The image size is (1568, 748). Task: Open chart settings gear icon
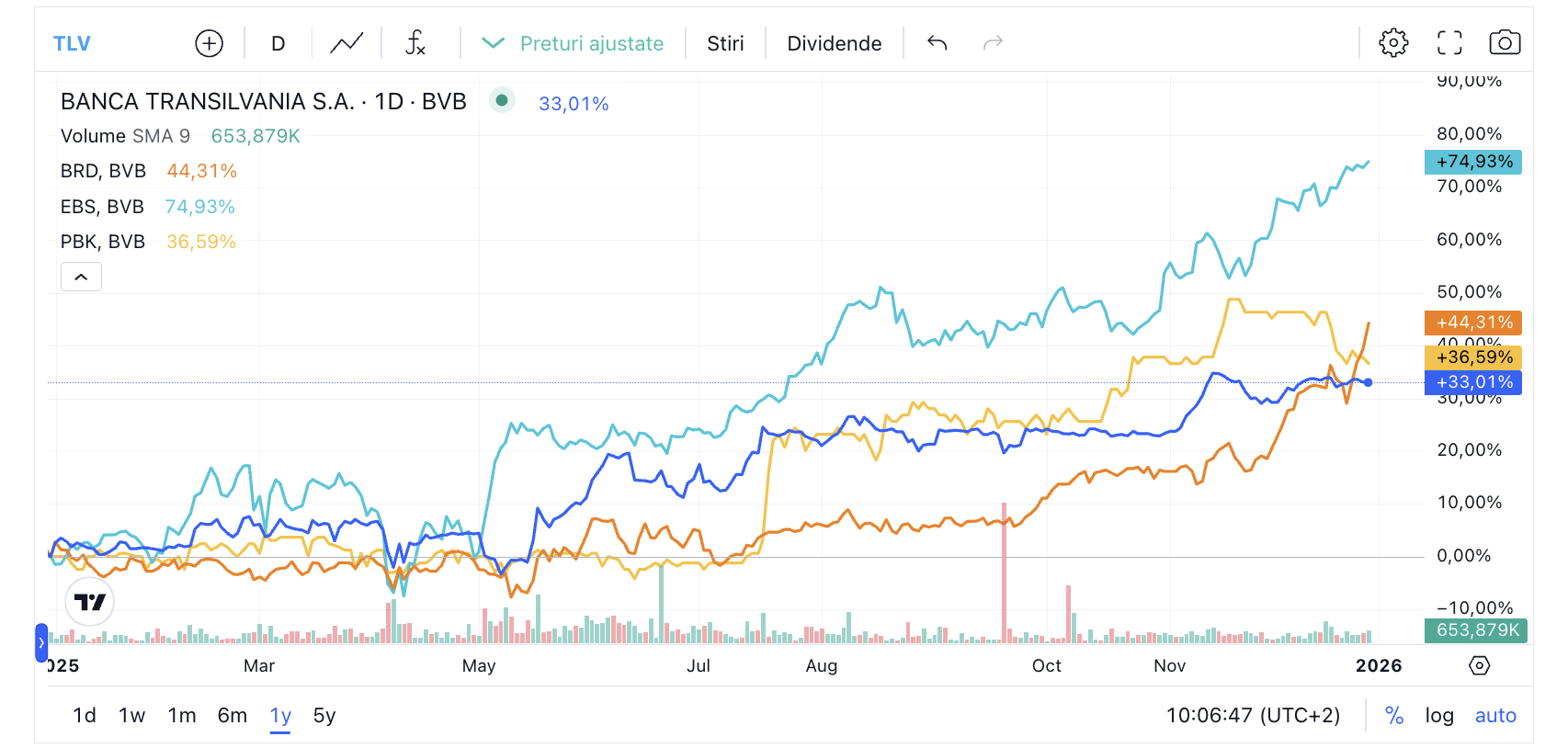click(1393, 43)
